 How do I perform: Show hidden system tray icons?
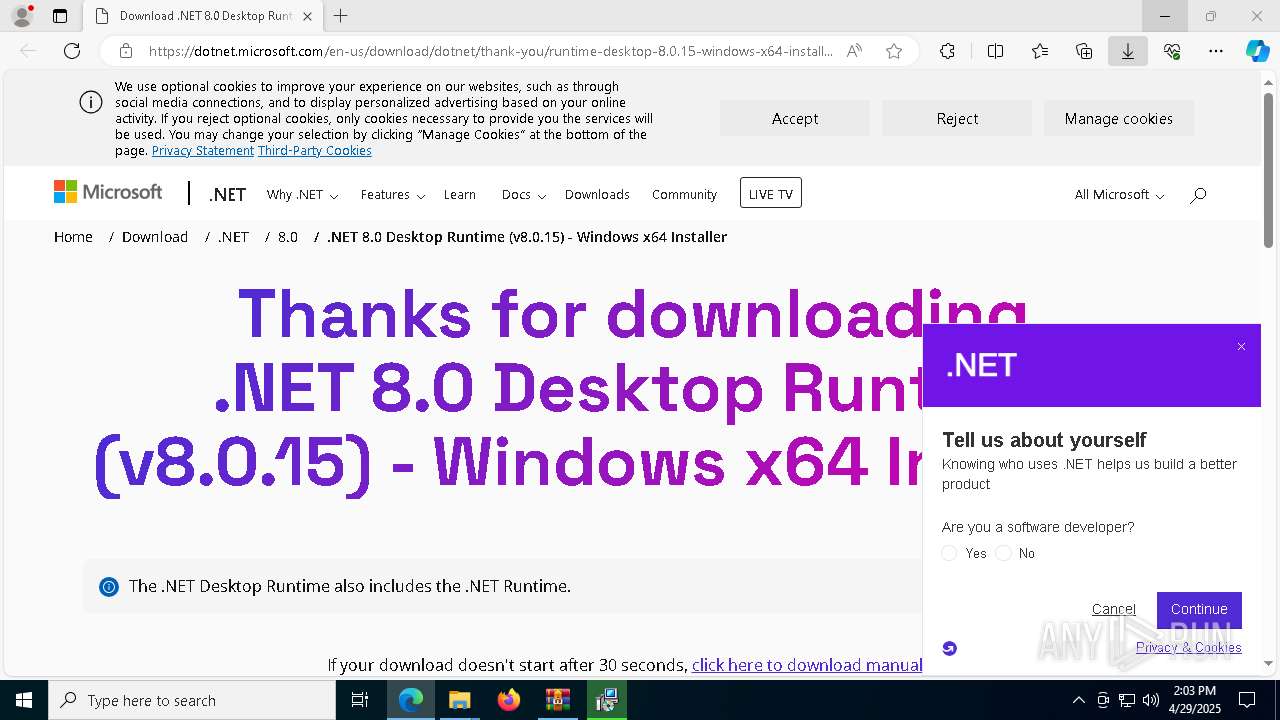pos(1078,700)
